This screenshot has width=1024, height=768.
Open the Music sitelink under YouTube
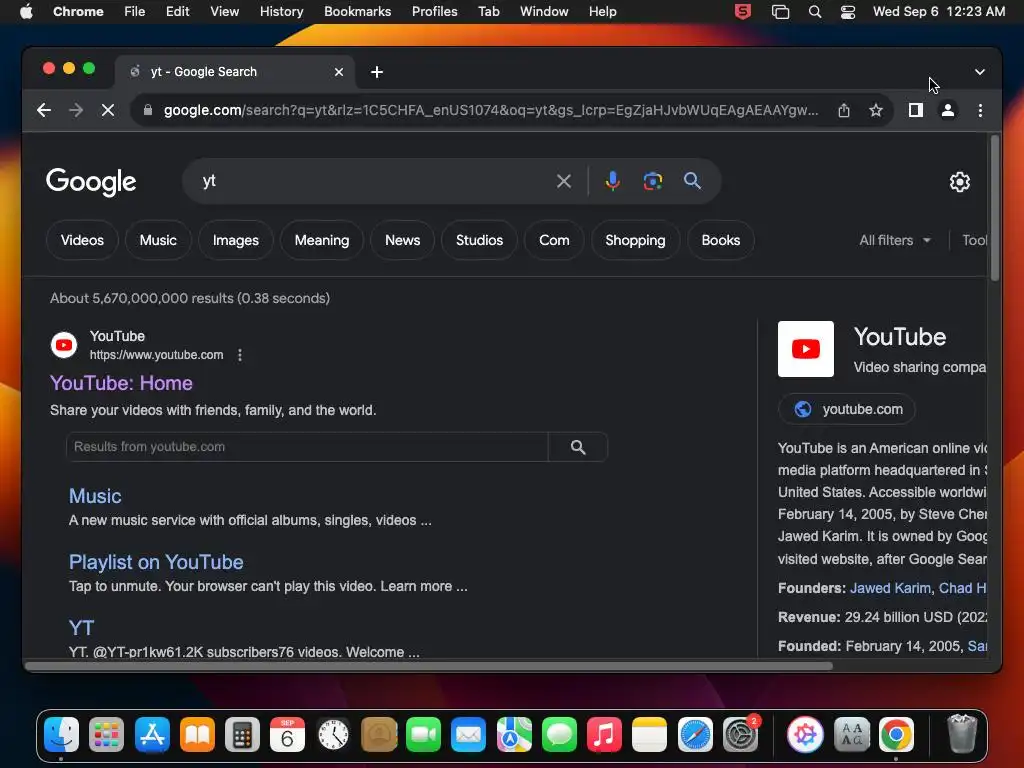coord(95,496)
